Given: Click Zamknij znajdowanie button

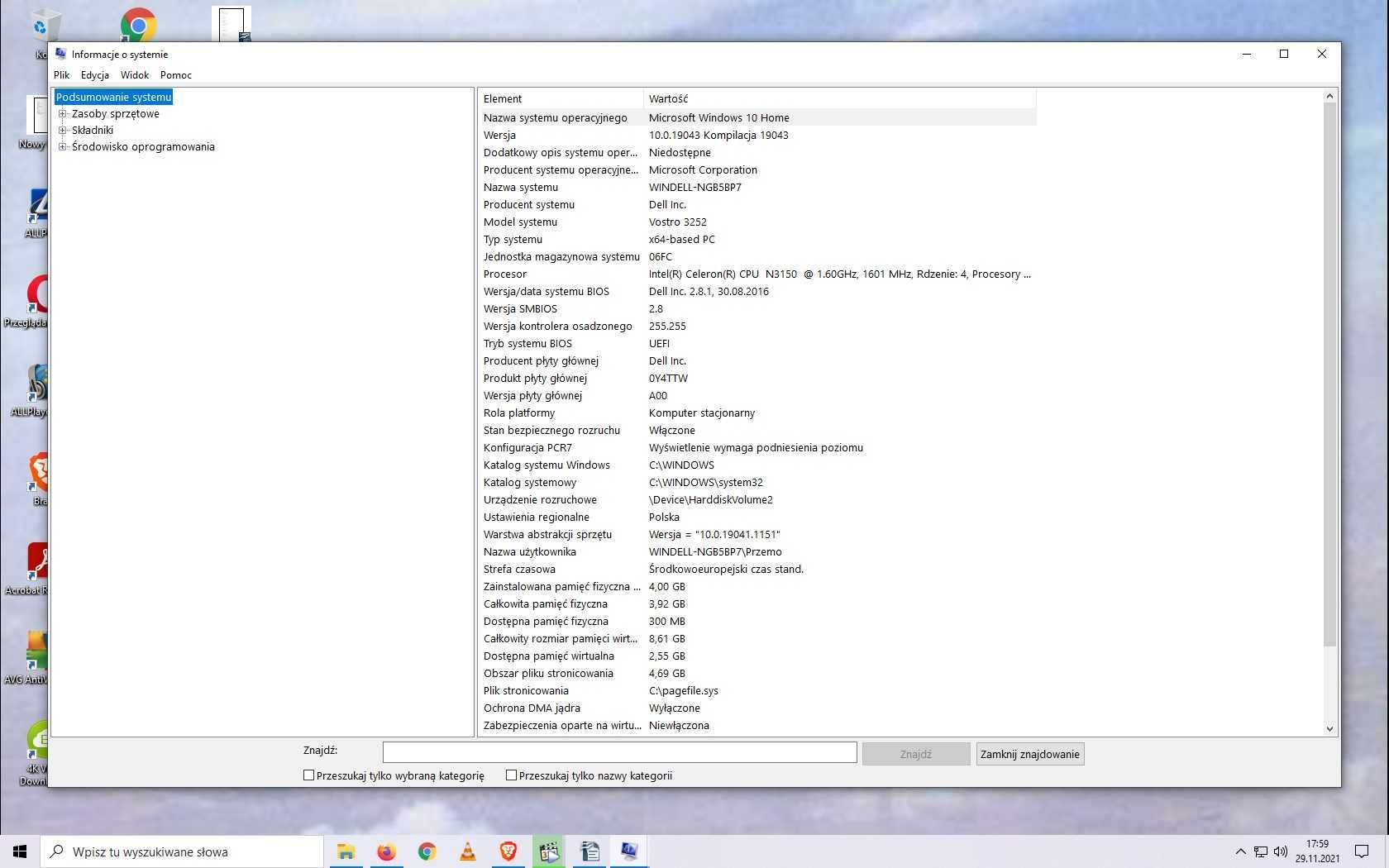Looking at the screenshot, I should [1030, 754].
